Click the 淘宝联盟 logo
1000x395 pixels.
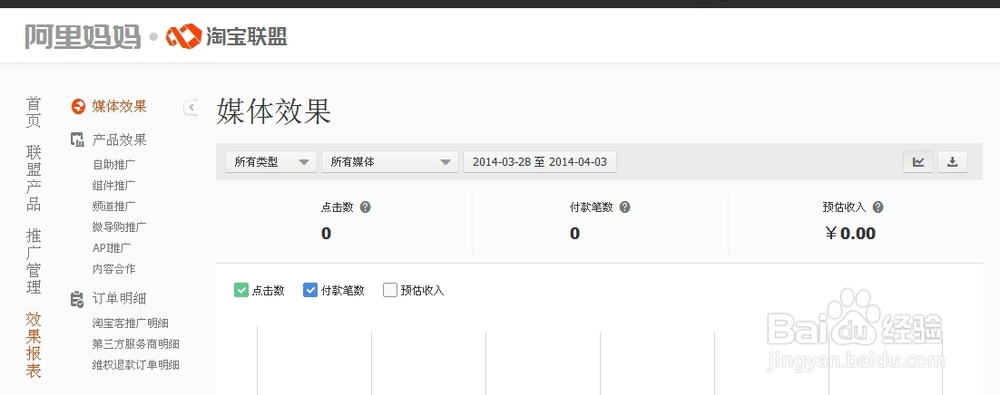[226, 36]
